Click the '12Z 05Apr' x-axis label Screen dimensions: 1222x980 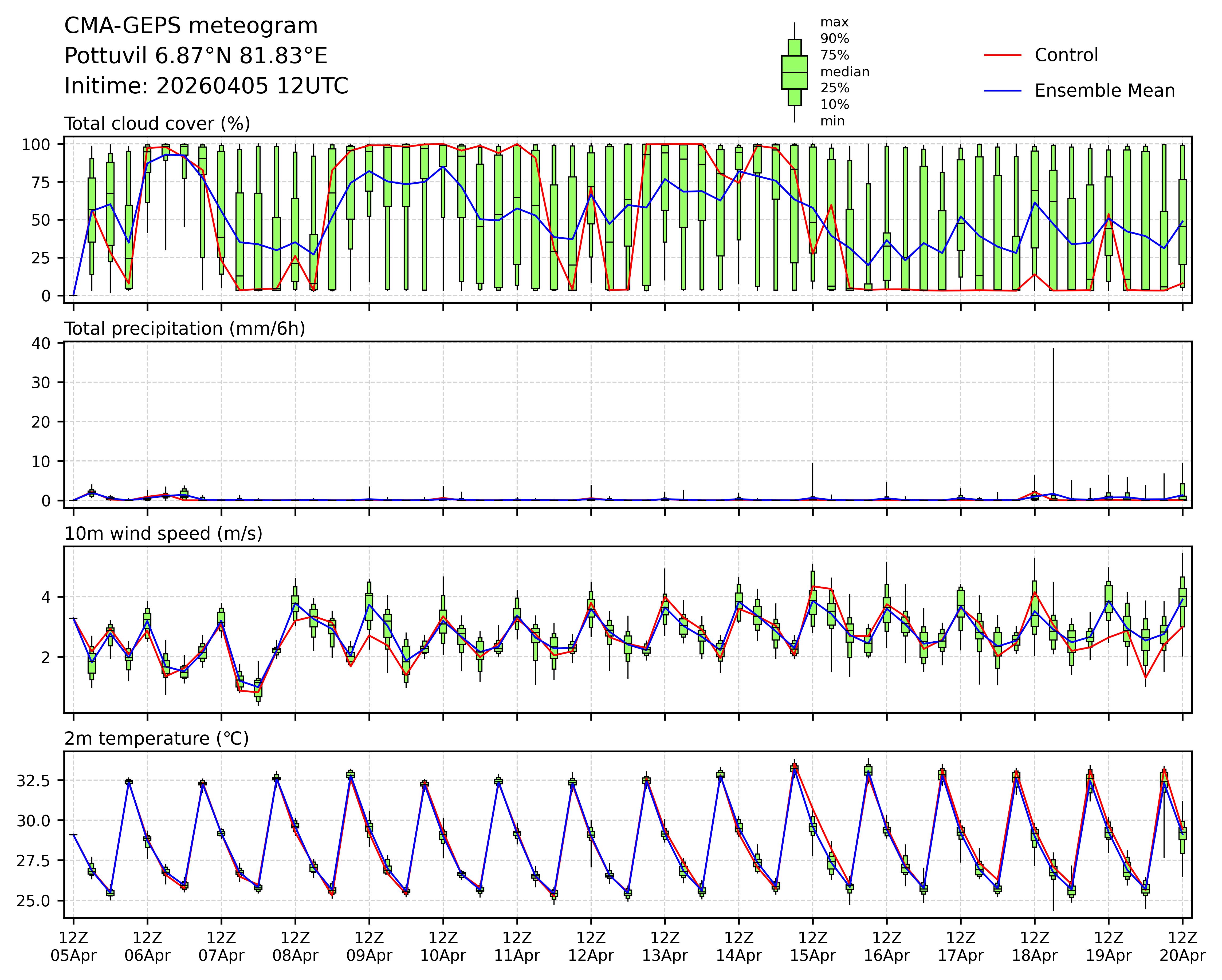tap(74, 946)
